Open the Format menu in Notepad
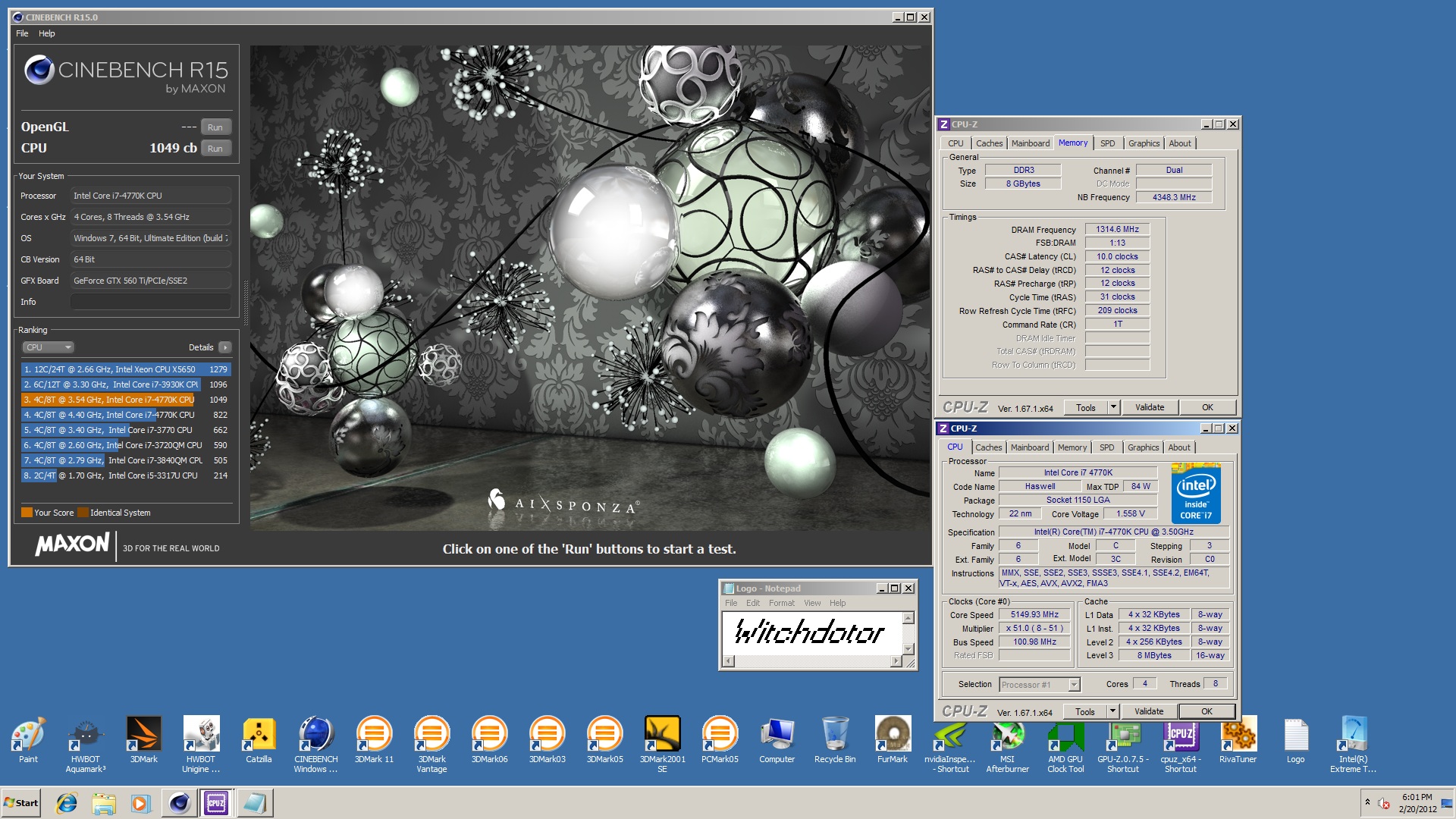This screenshot has height=819, width=1456. coord(781,603)
